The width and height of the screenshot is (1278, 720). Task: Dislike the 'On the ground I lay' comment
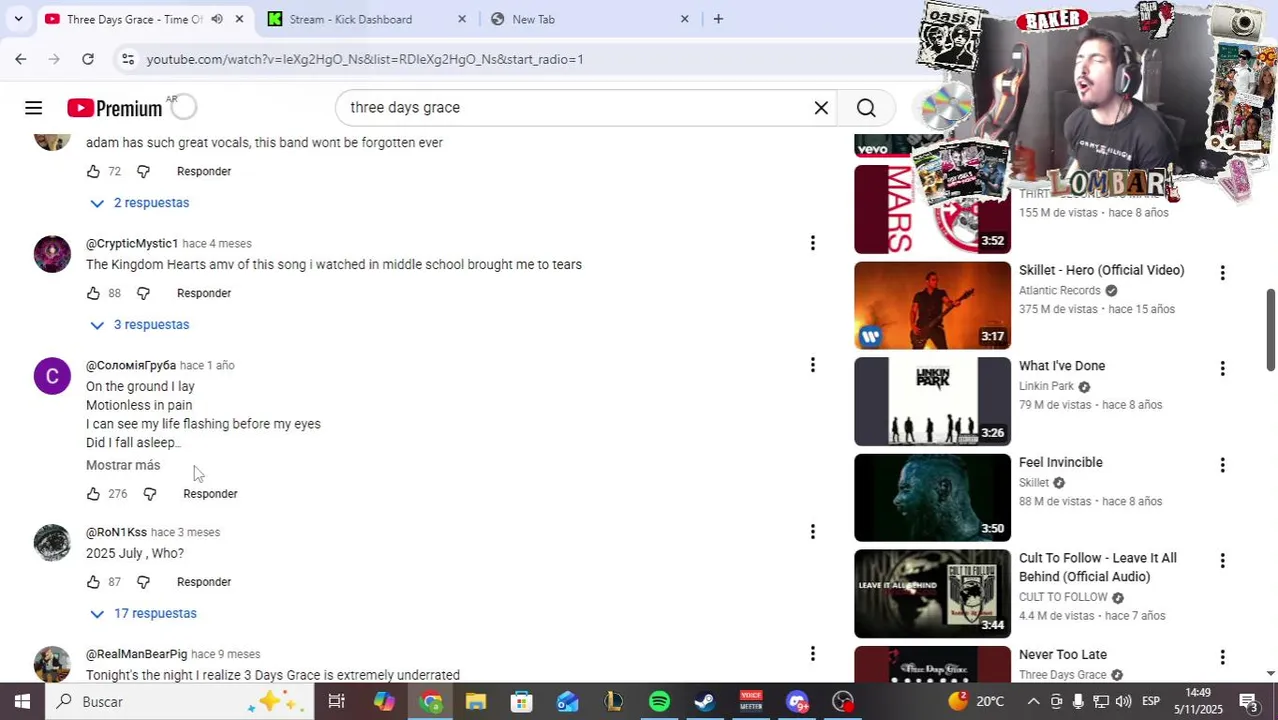(x=149, y=494)
